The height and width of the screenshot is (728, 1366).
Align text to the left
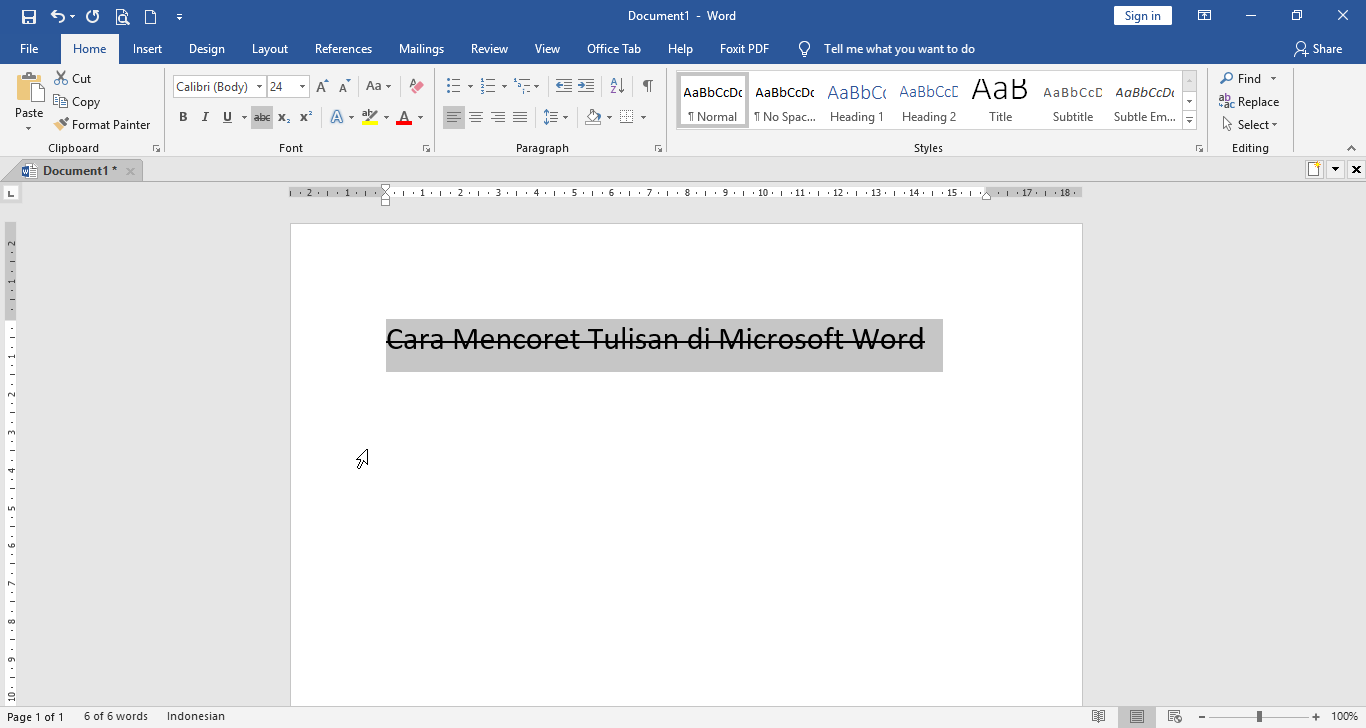coord(454,117)
